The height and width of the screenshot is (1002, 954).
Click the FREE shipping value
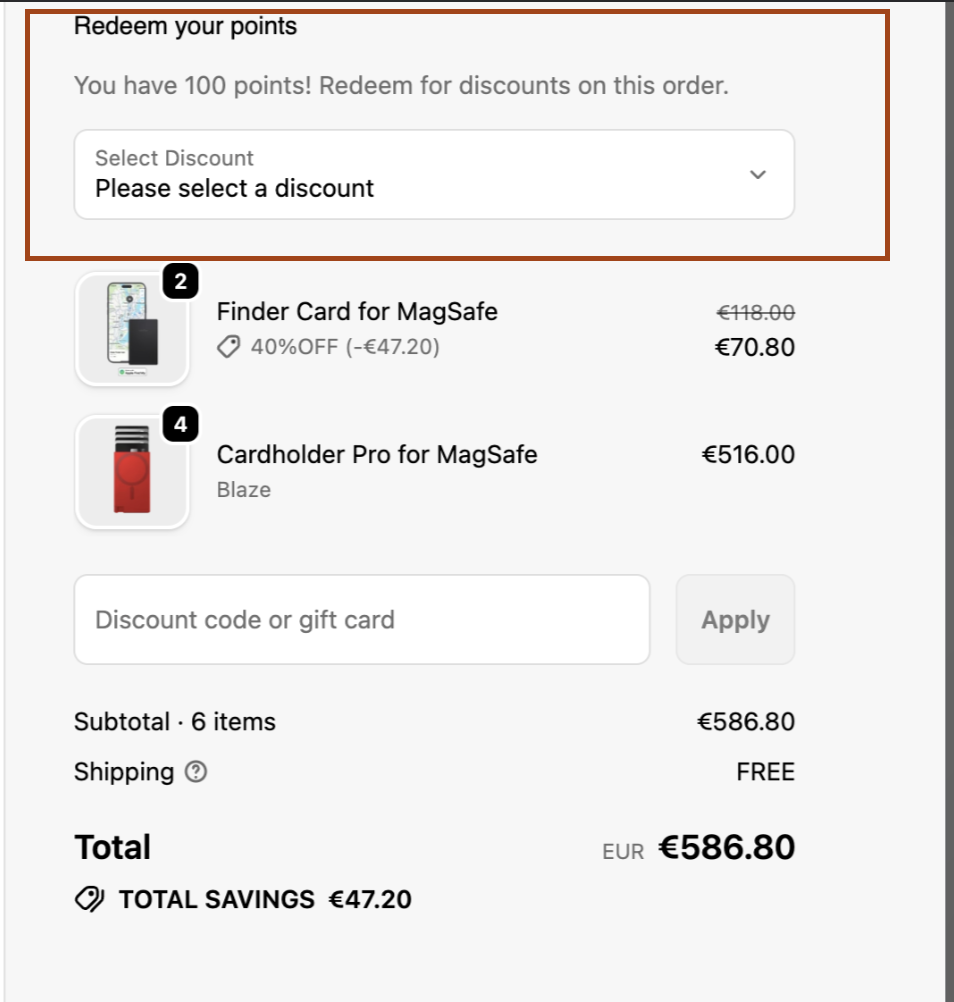coord(765,772)
